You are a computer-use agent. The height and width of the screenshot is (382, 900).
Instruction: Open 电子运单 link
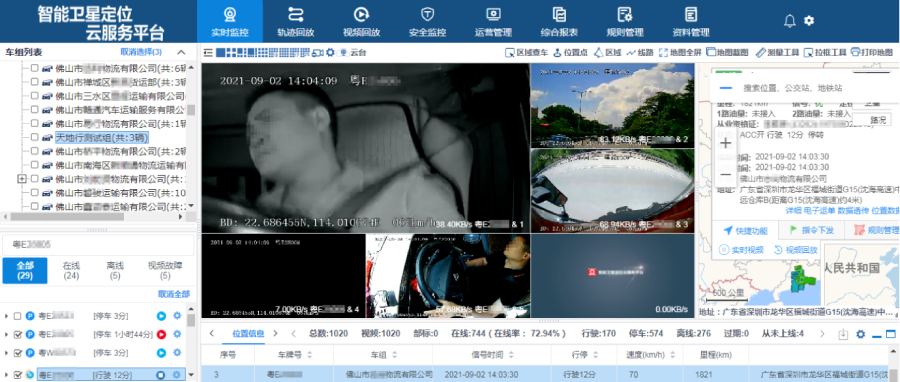(x=820, y=211)
